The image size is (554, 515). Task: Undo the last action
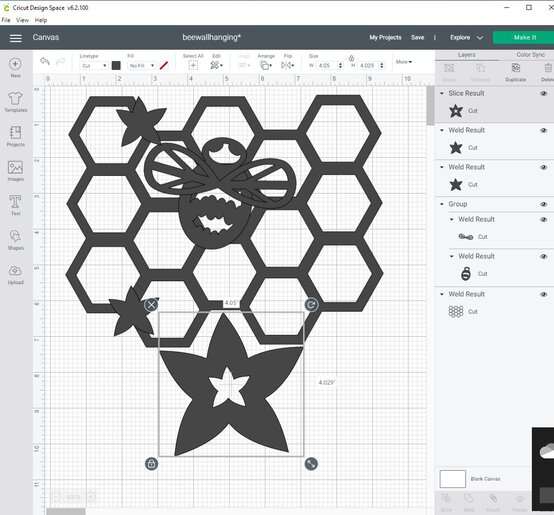pos(45,61)
